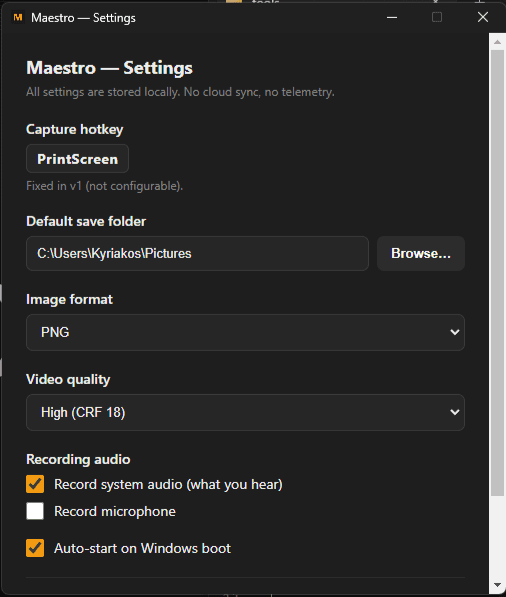The image size is (506, 597).
Task: Click the scrollbar up arrow
Action: point(497,42)
